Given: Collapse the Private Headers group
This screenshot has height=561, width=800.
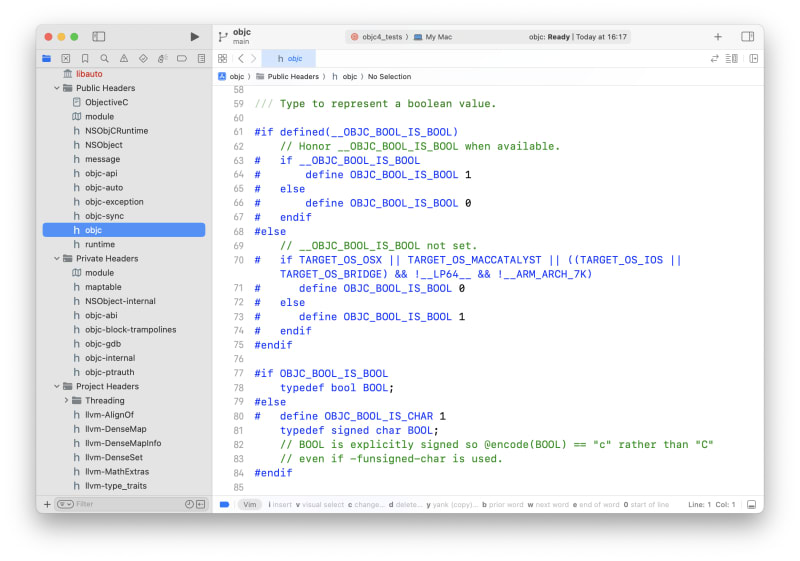Looking at the screenshot, I should coord(57,259).
